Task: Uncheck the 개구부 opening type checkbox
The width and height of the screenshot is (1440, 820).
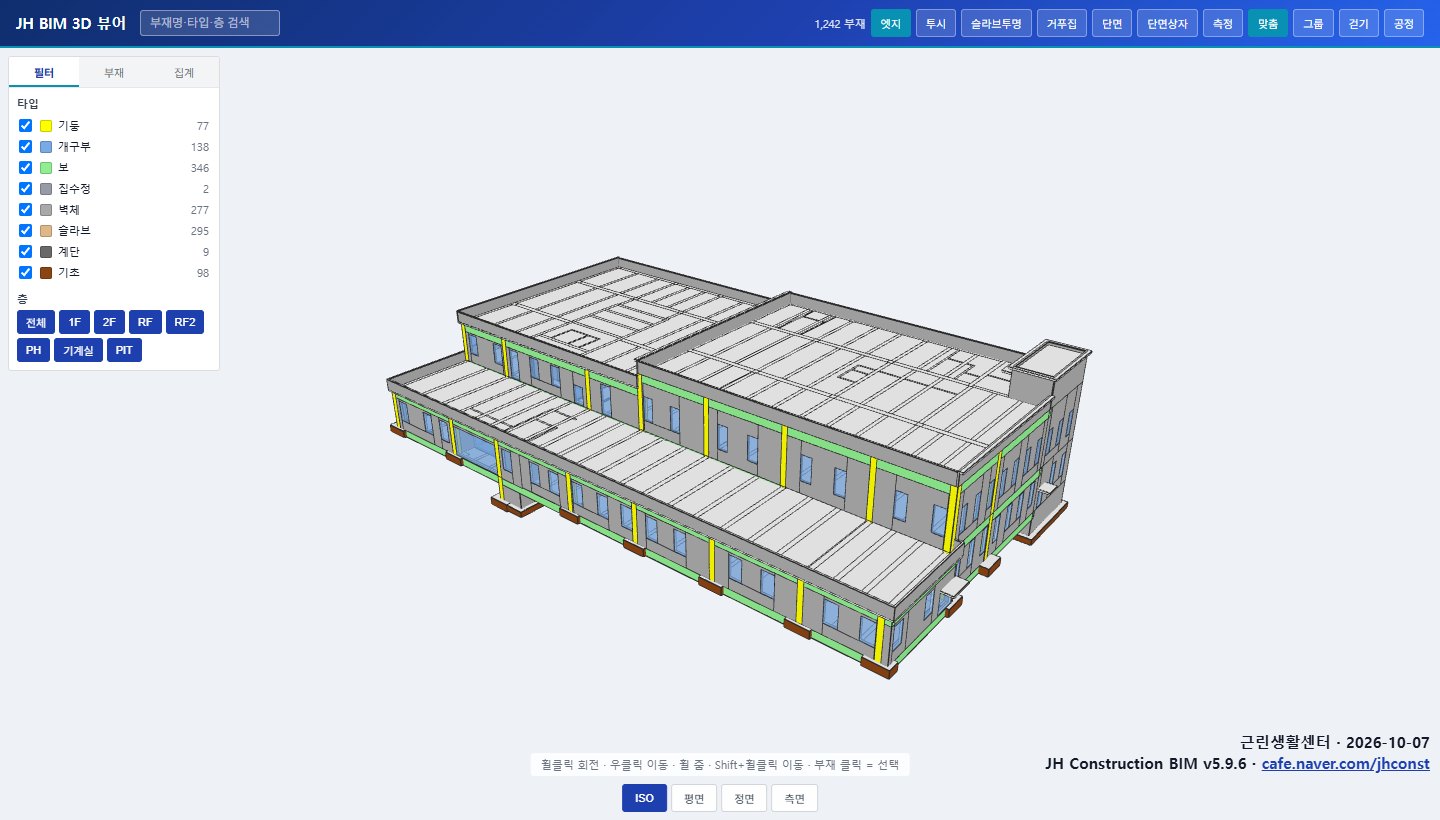Action: pos(26,147)
